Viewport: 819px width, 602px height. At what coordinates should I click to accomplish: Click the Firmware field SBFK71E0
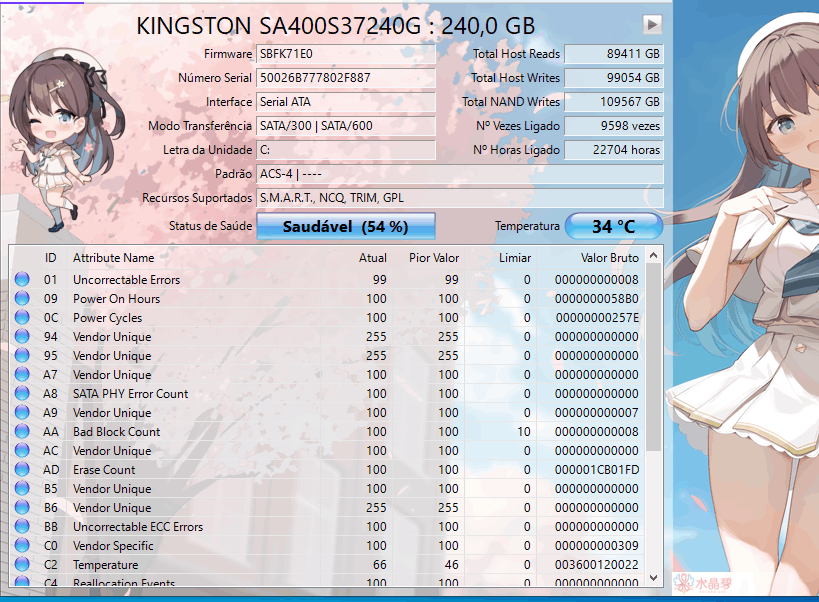(x=346, y=54)
